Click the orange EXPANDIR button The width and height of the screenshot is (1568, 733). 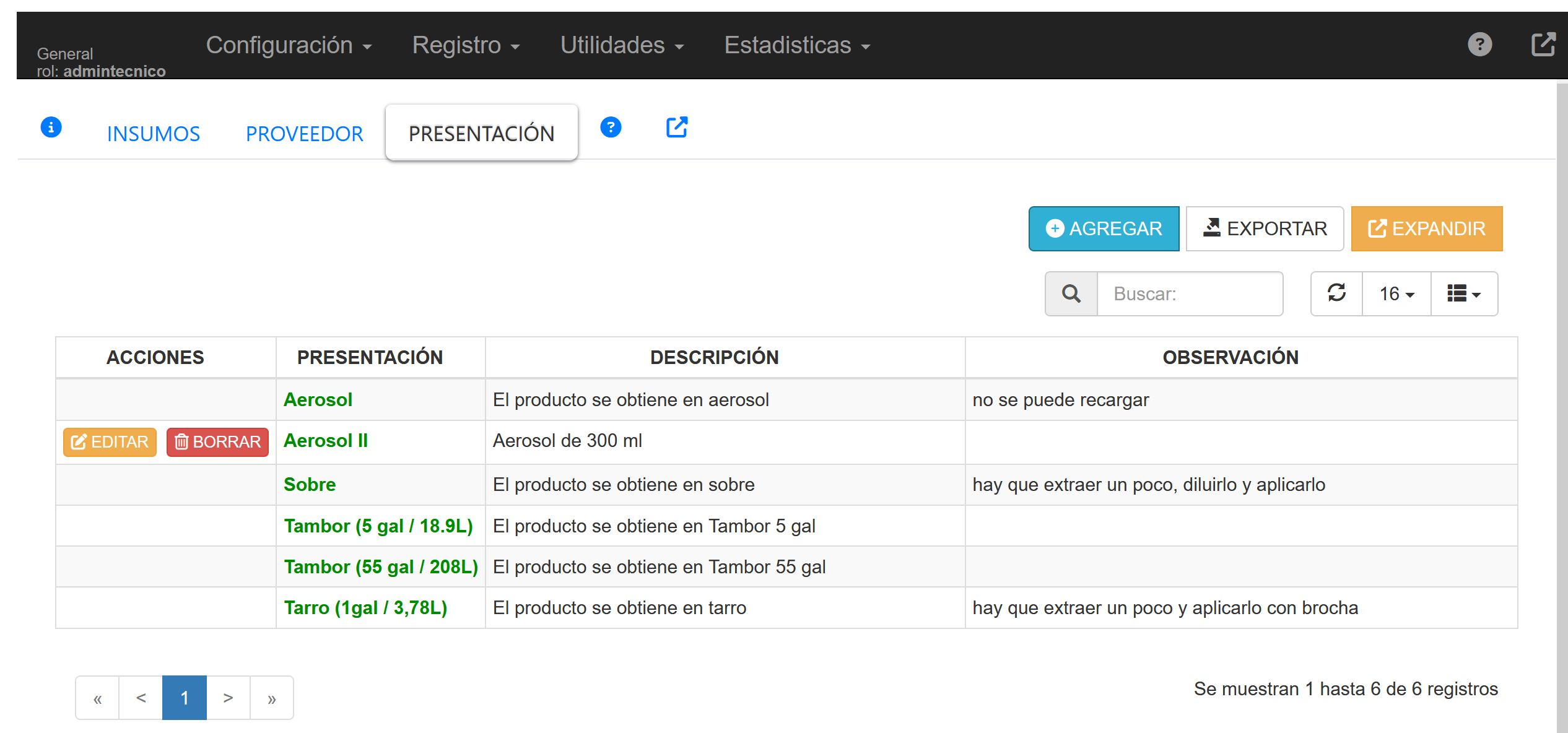coord(1426,228)
